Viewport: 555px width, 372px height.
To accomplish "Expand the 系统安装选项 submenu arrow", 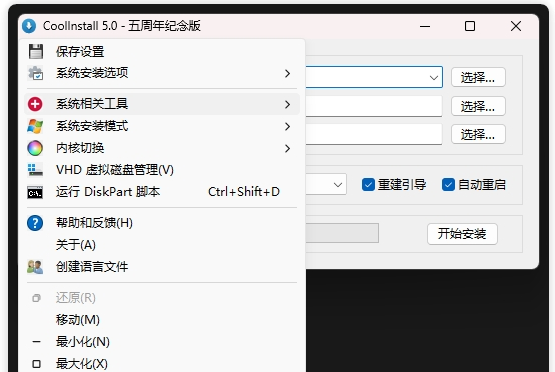I will [287, 74].
